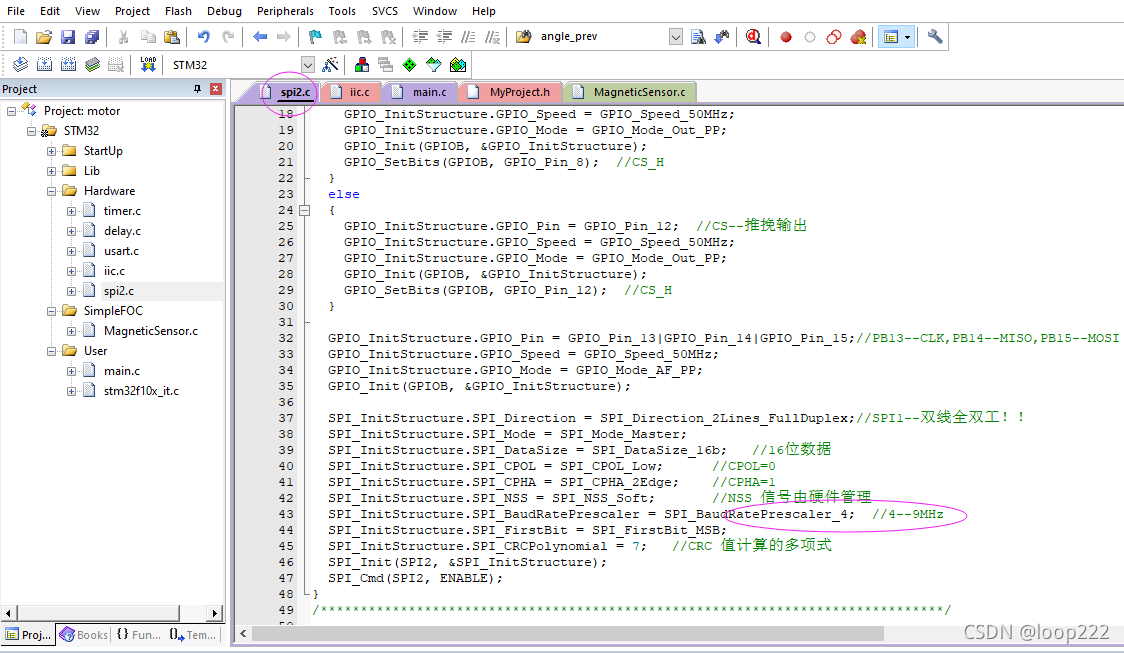Image resolution: width=1124 pixels, height=653 pixels.
Task: Download to flash using the LOAD icon
Action: (148, 65)
